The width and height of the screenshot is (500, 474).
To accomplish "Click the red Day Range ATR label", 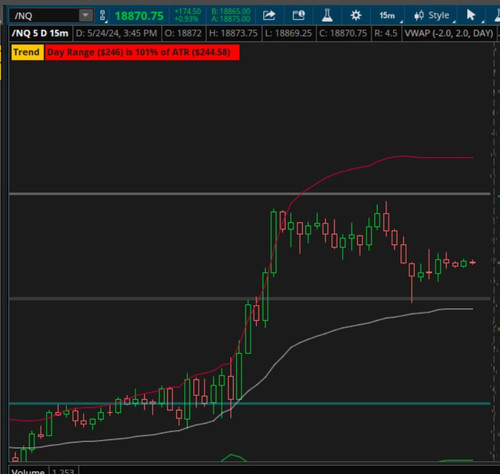I will point(142,52).
